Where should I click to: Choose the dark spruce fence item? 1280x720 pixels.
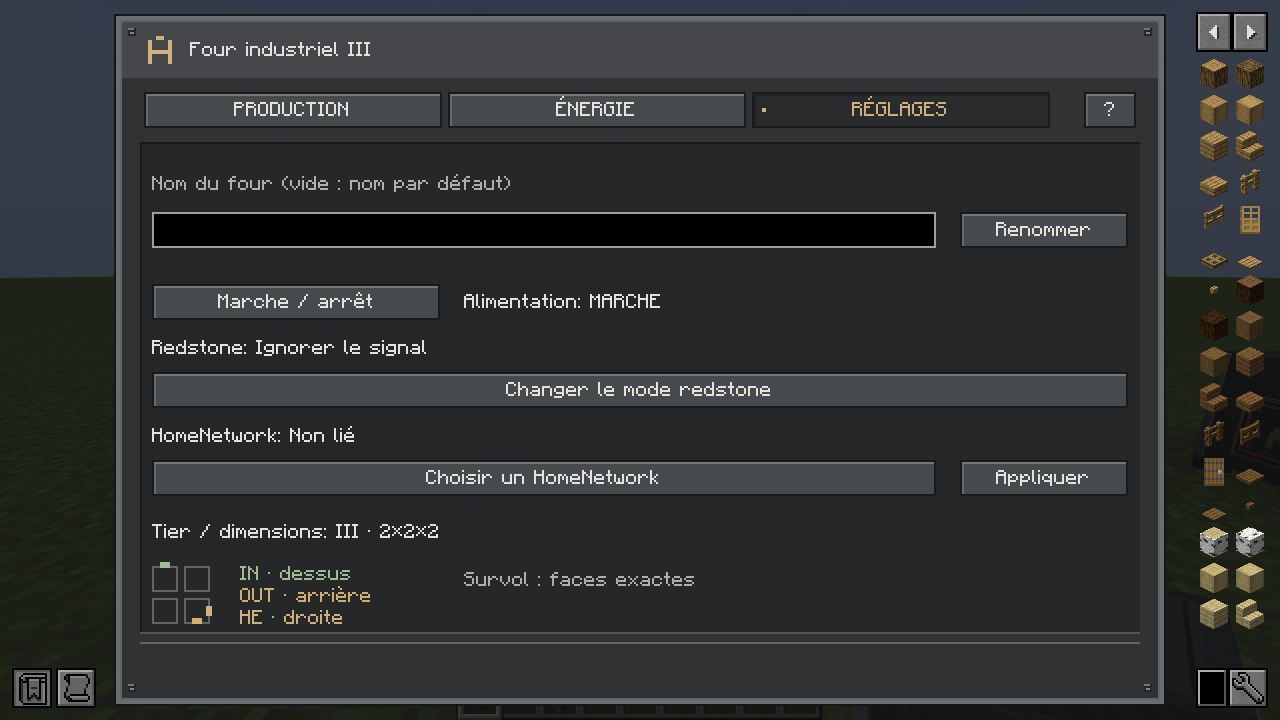[1213, 435]
